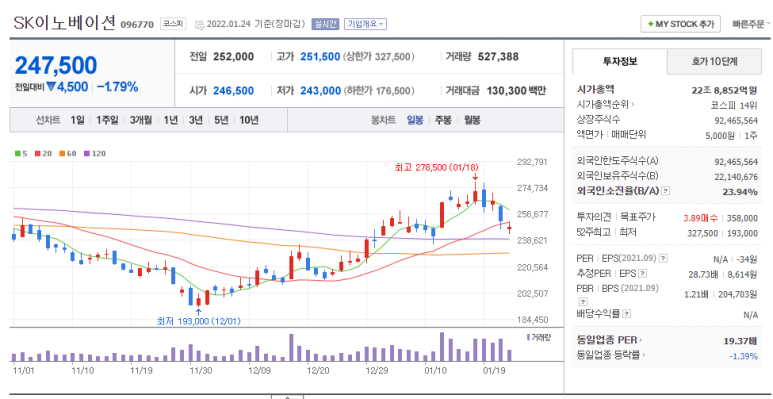Click the red arrow under 최고 278,500
The width and height of the screenshot is (773, 399).
(x=475, y=176)
